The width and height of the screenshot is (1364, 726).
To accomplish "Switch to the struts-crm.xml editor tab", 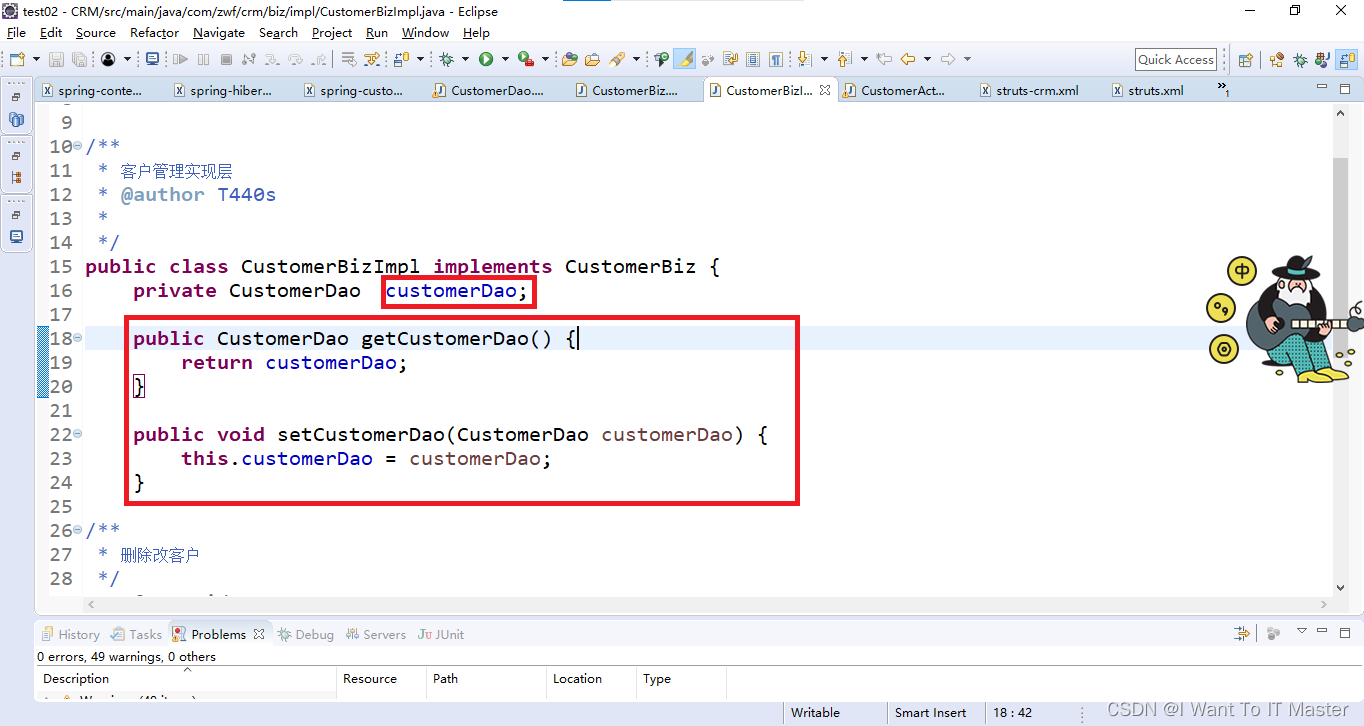I will (x=1028, y=90).
